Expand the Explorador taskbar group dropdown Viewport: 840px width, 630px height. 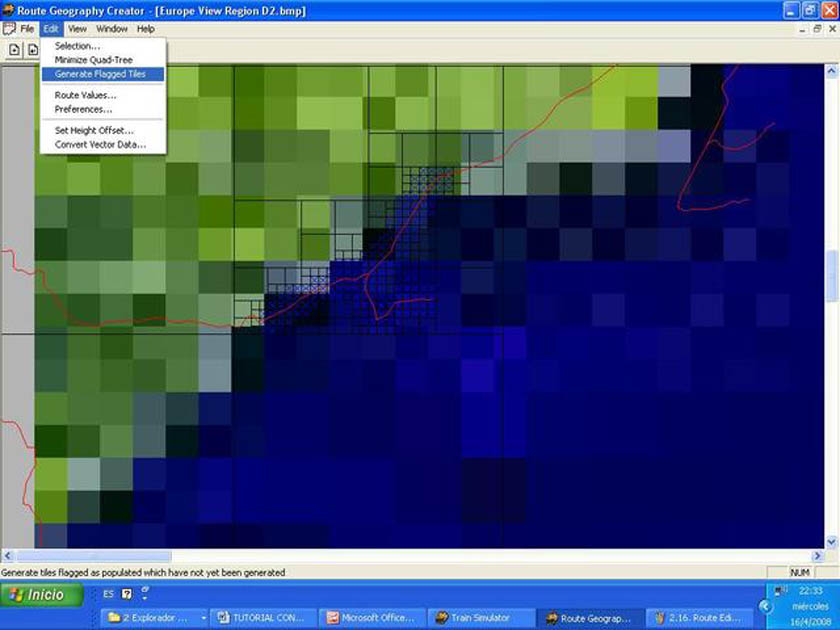pyautogui.click(x=204, y=618)
